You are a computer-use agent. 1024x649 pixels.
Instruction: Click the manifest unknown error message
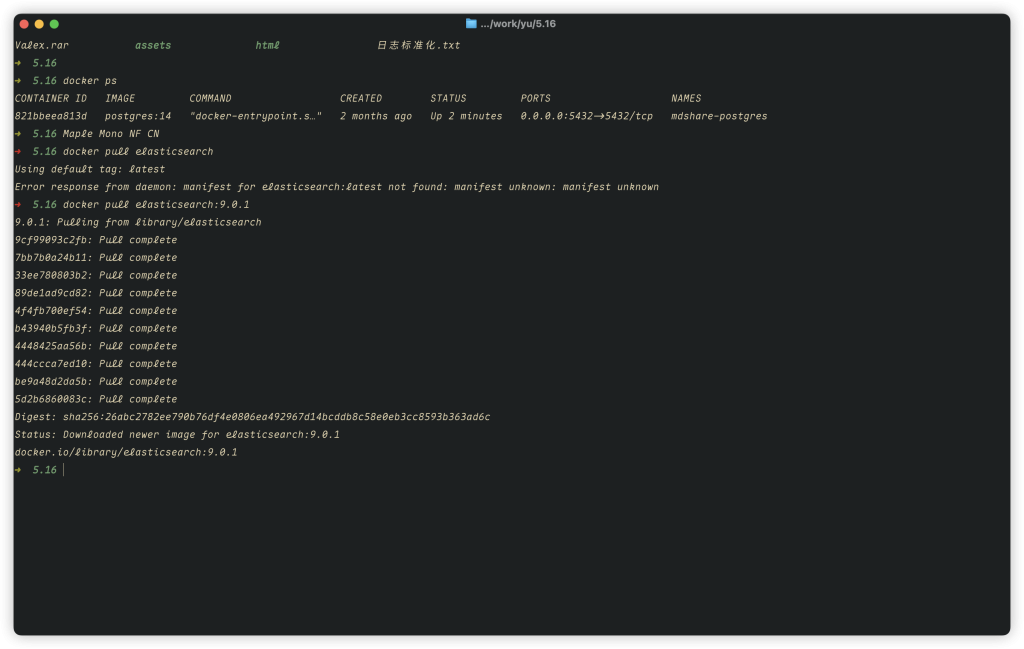(x=336, y=187)
